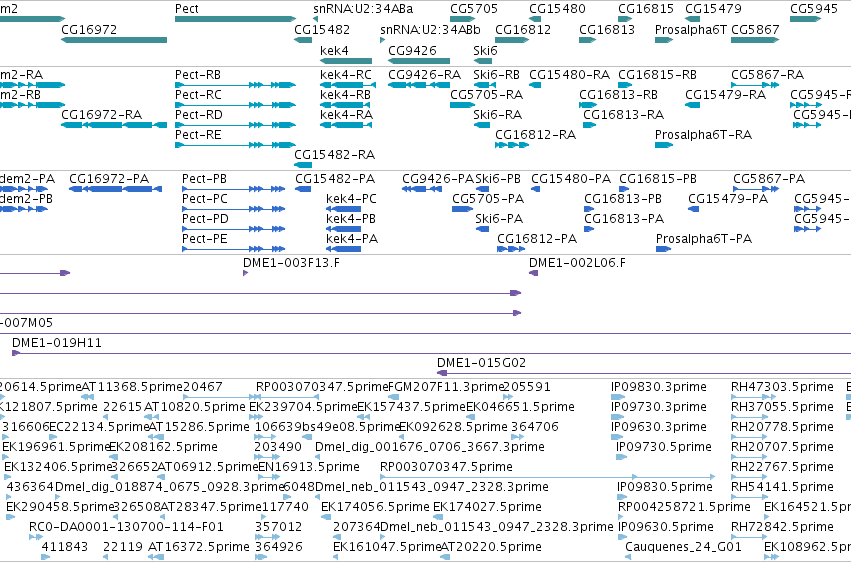Viewport: 851px width, 562px height.
Task: Click the Pect gene arrow glyph
Action: tap(236, 19)
